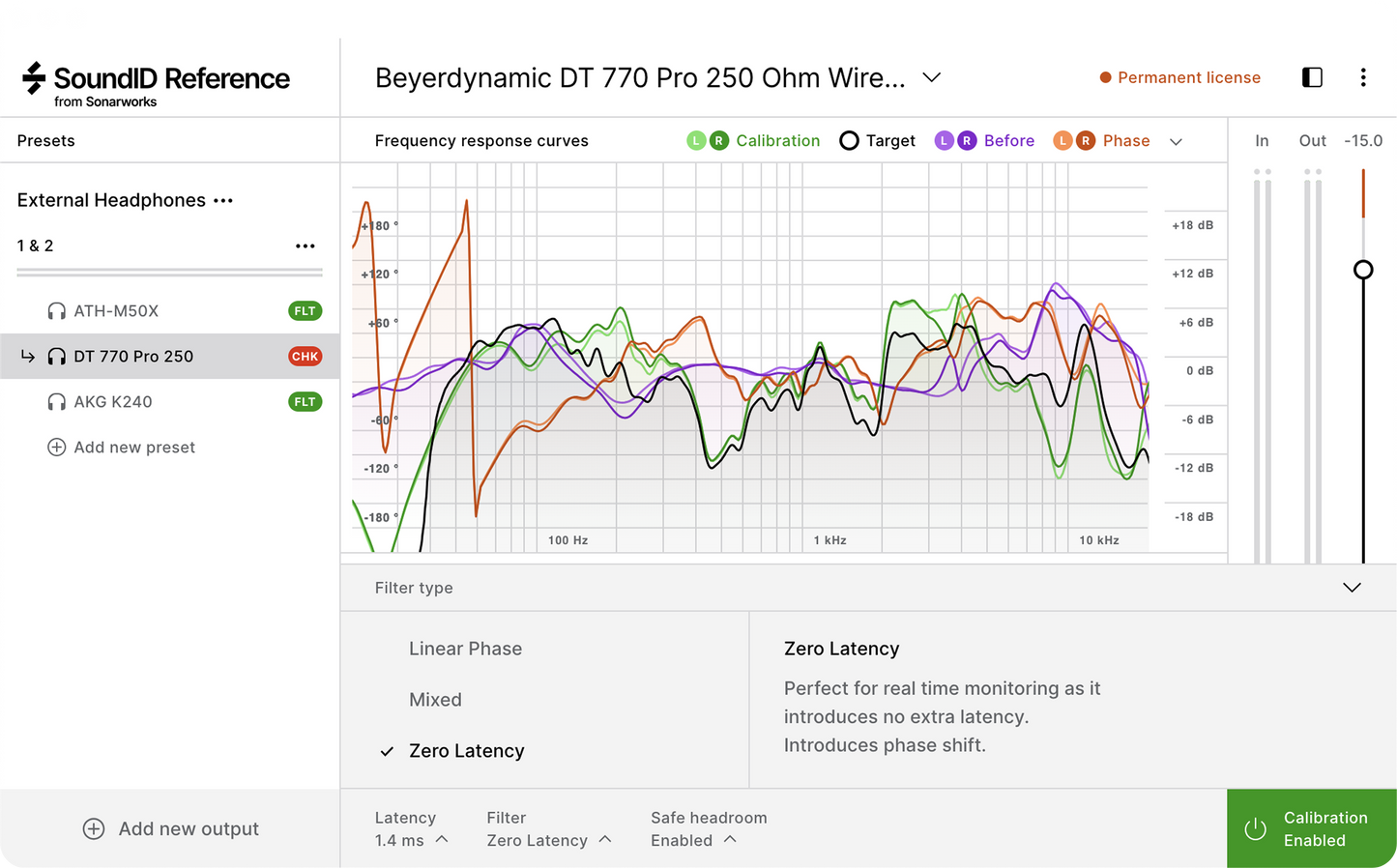Open the Permanent license link

(1189, 77)
